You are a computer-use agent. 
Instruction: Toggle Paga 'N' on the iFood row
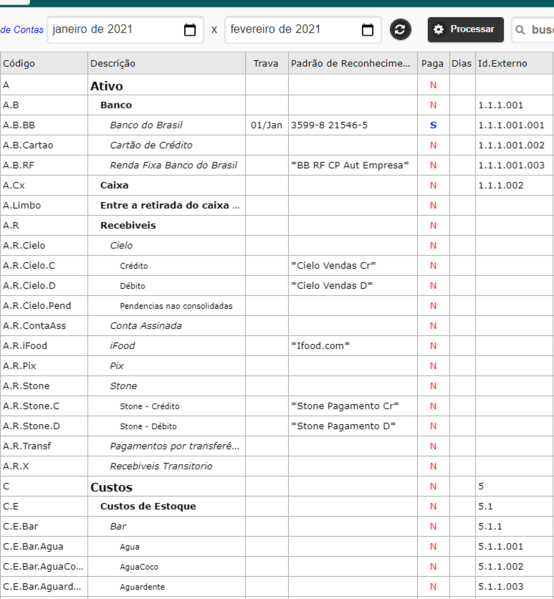pos(433,346)
